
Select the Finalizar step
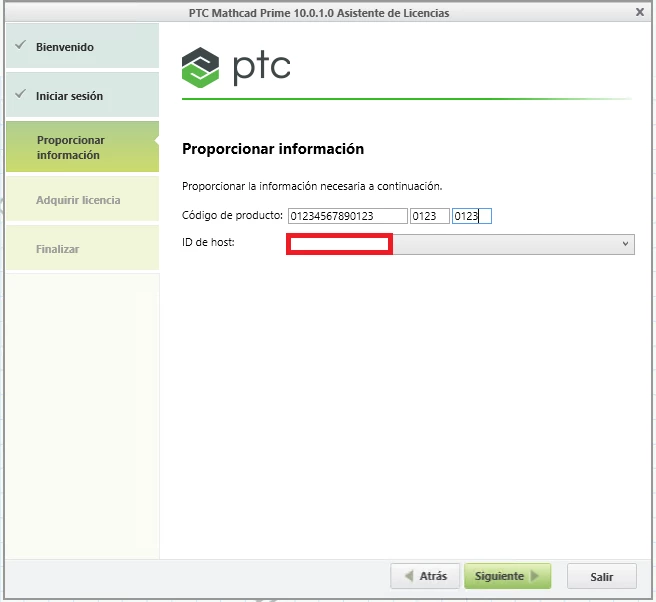[82, 248]
